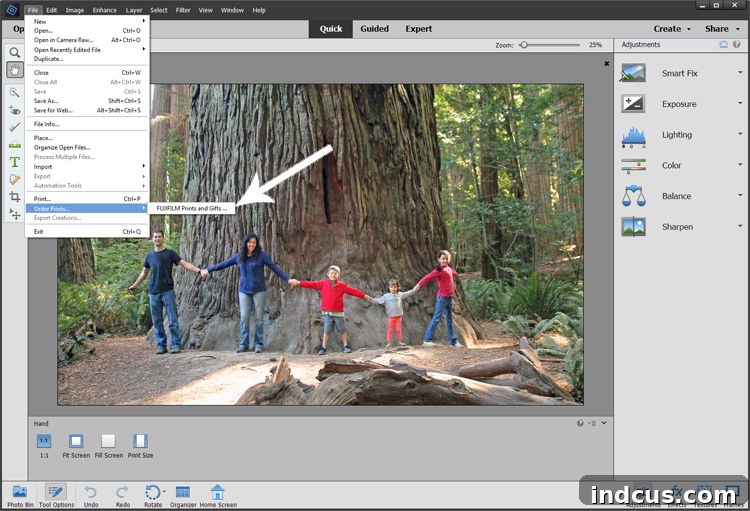
Task: Select the Hand tool
Action: (15, 70)
